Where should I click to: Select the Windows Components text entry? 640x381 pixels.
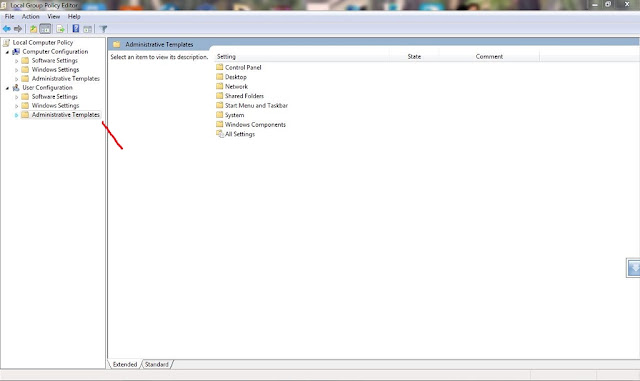(x=256, y=125)
